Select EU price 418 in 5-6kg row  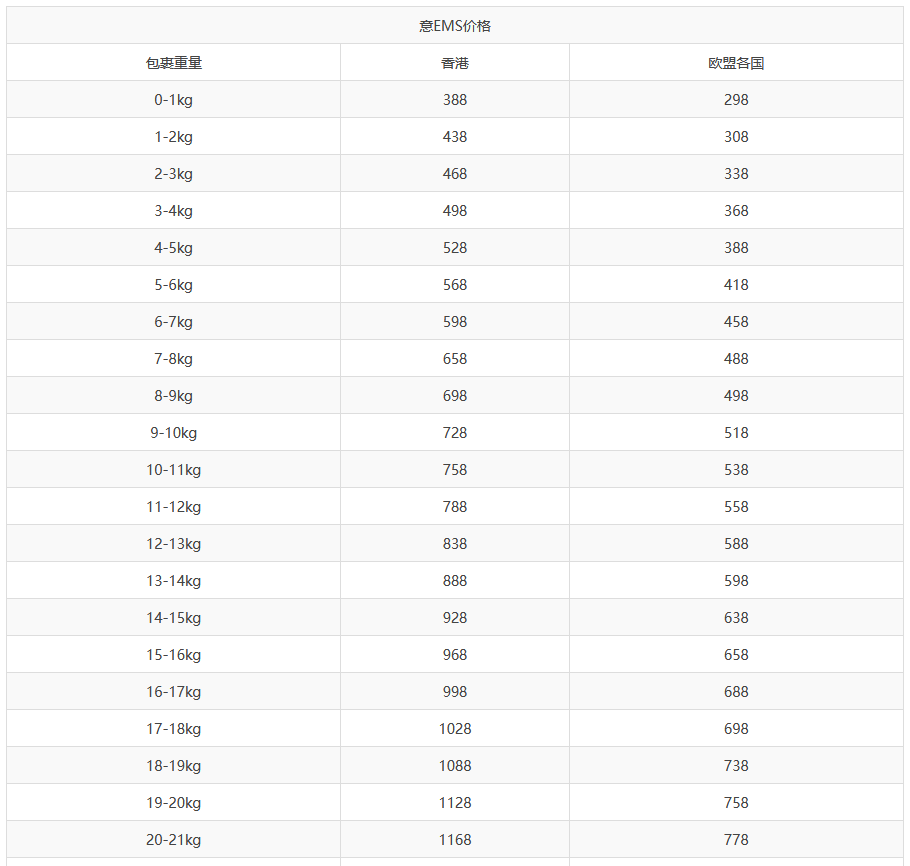point(736,285)
